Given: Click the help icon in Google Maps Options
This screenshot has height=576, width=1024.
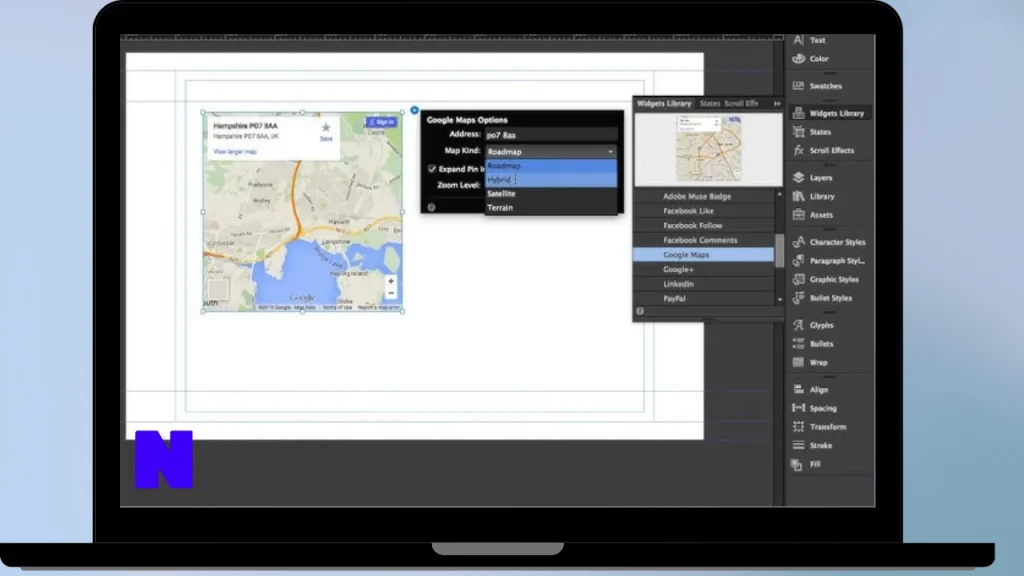Looking at the screenshot, I should pyautogui.click(x=432, y=207).
